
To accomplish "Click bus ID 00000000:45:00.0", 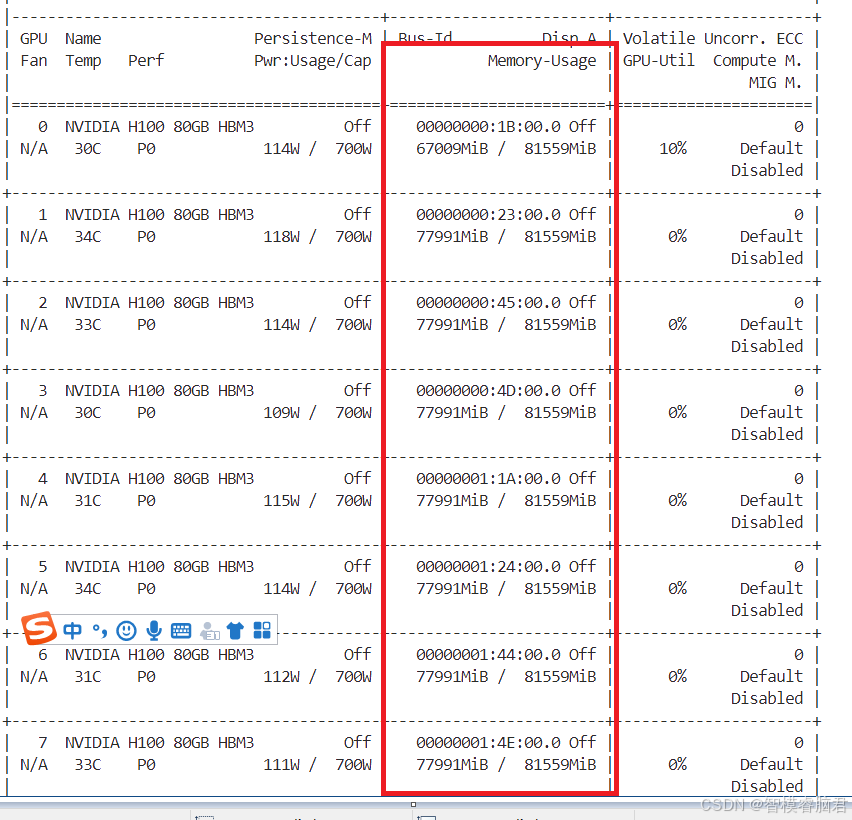I will click(x=488, y=303).
